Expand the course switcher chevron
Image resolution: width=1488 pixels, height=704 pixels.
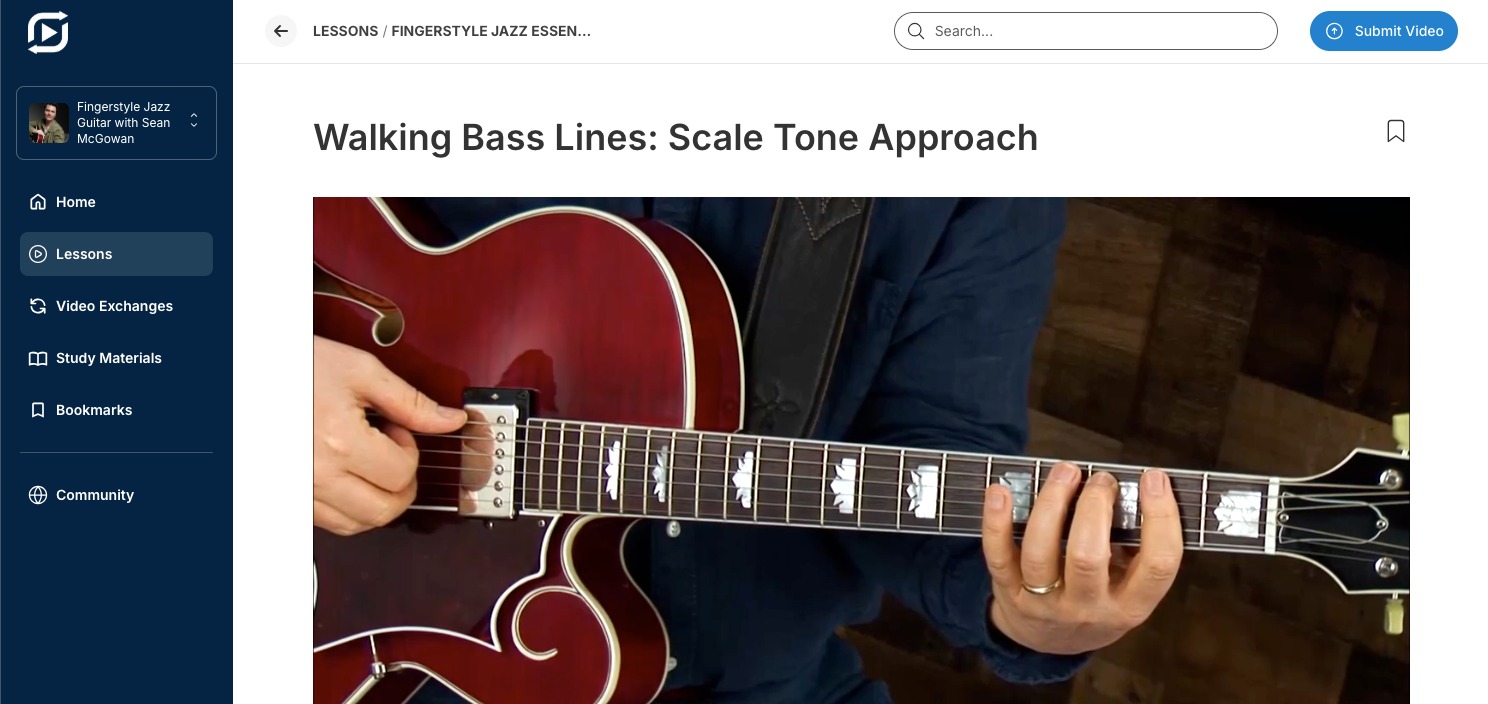pos(194,121)
